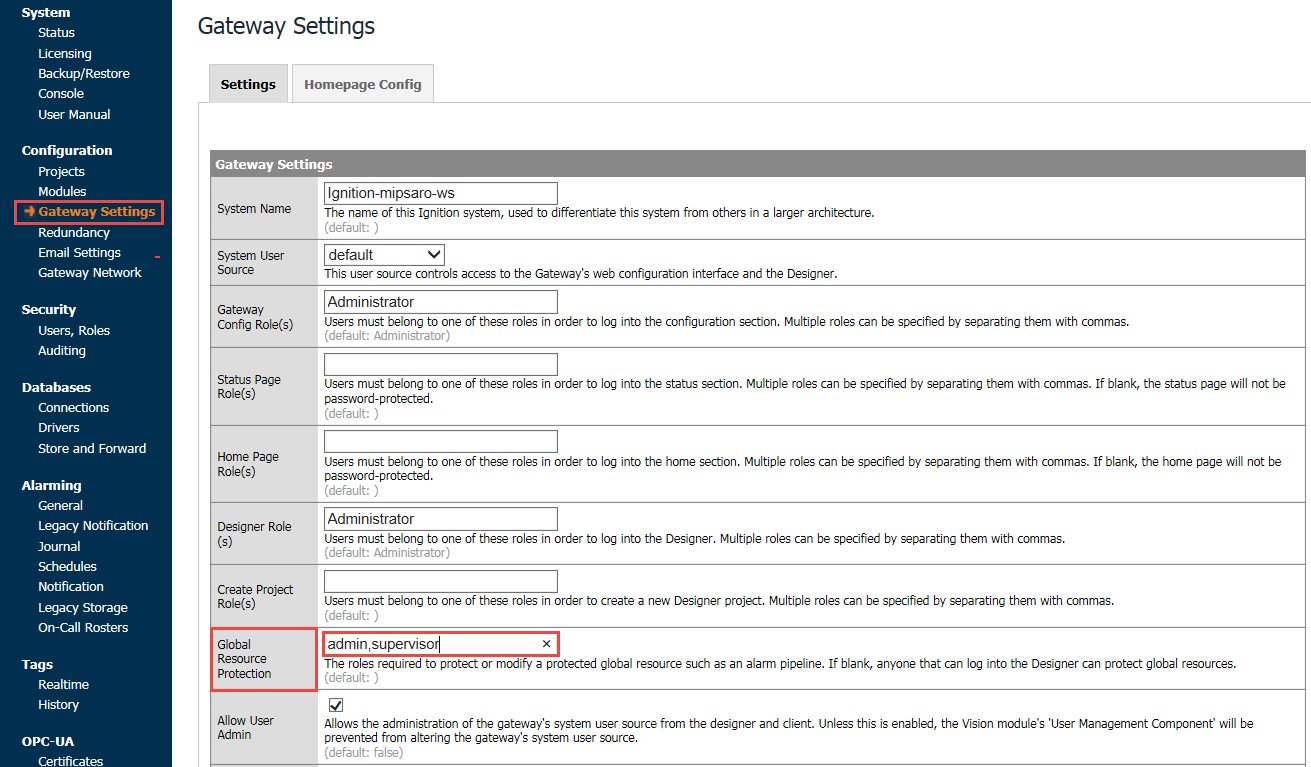Open the Gateway Network settings
The width and height of the screenshot is (1311, 767).
90,272
